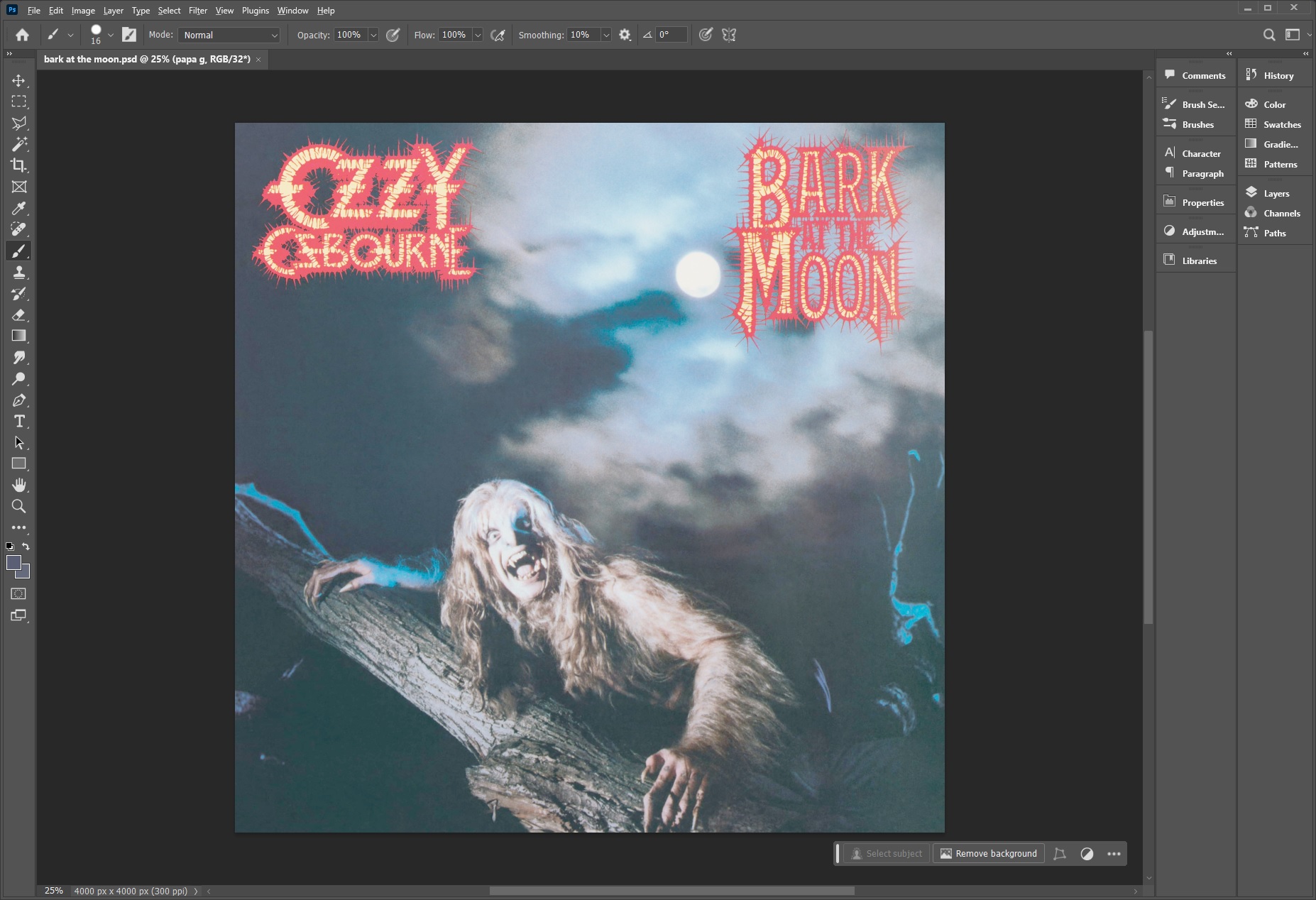Select the Magic Wand tool
Screen dimensions: 1316x900
coord(19,144)
